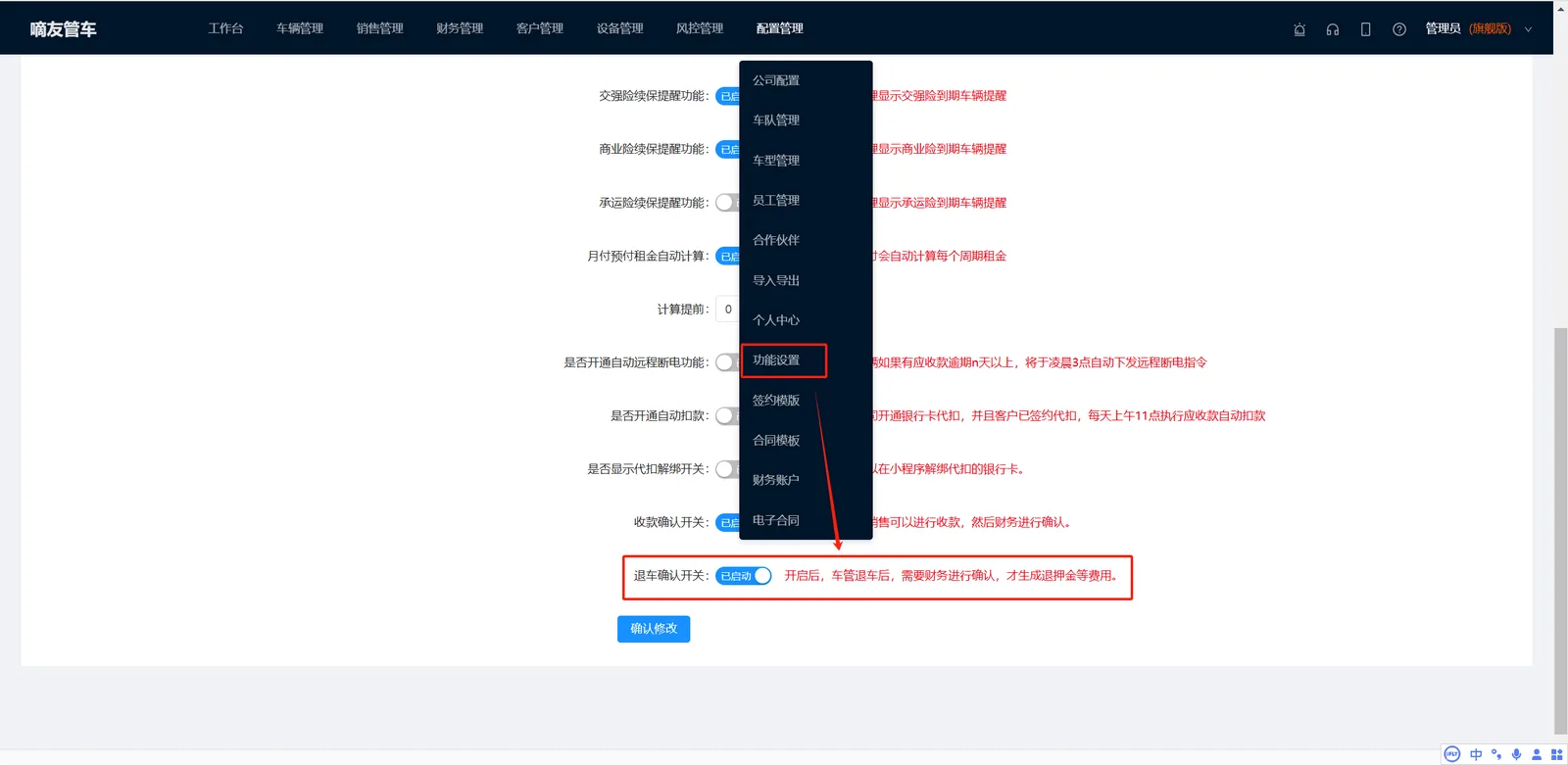This screenshot has height=765, width=1568.
Task: Activate the microphone voice input icon
Action: click(x=1516, y=754)
